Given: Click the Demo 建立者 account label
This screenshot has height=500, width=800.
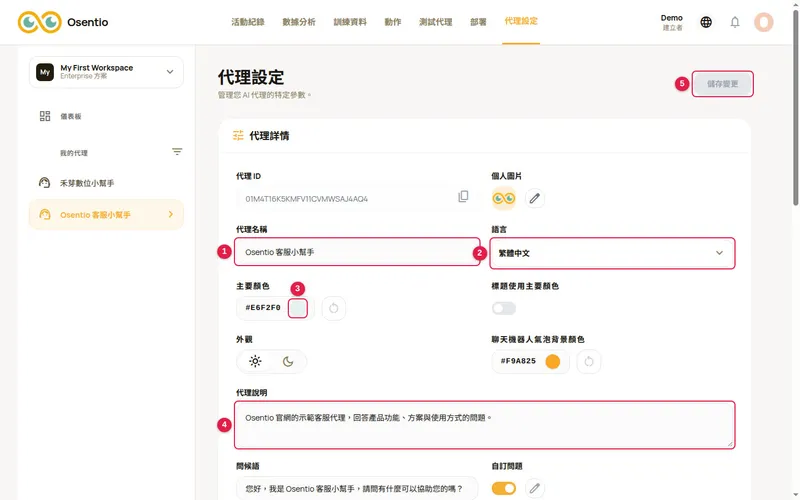Looking at the screenshot, I should [671, 22].
